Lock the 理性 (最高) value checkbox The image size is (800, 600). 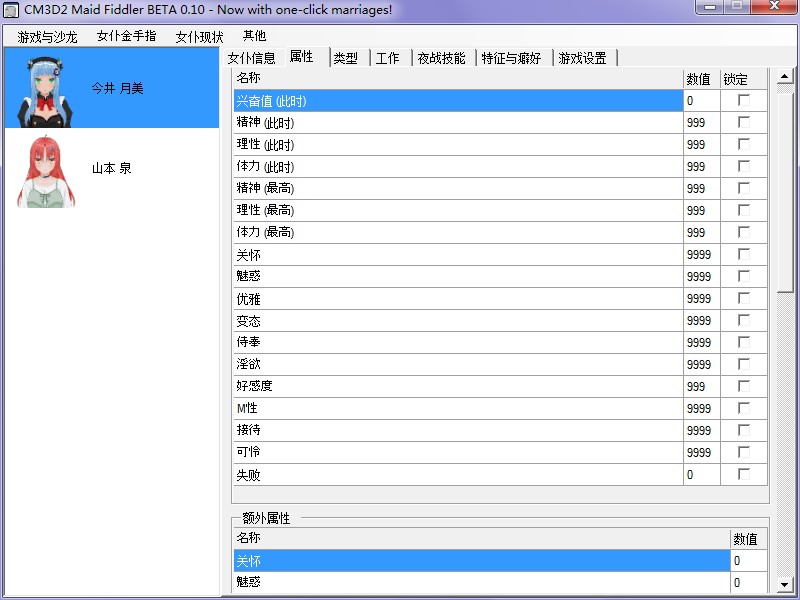click(x=744, y=210)
